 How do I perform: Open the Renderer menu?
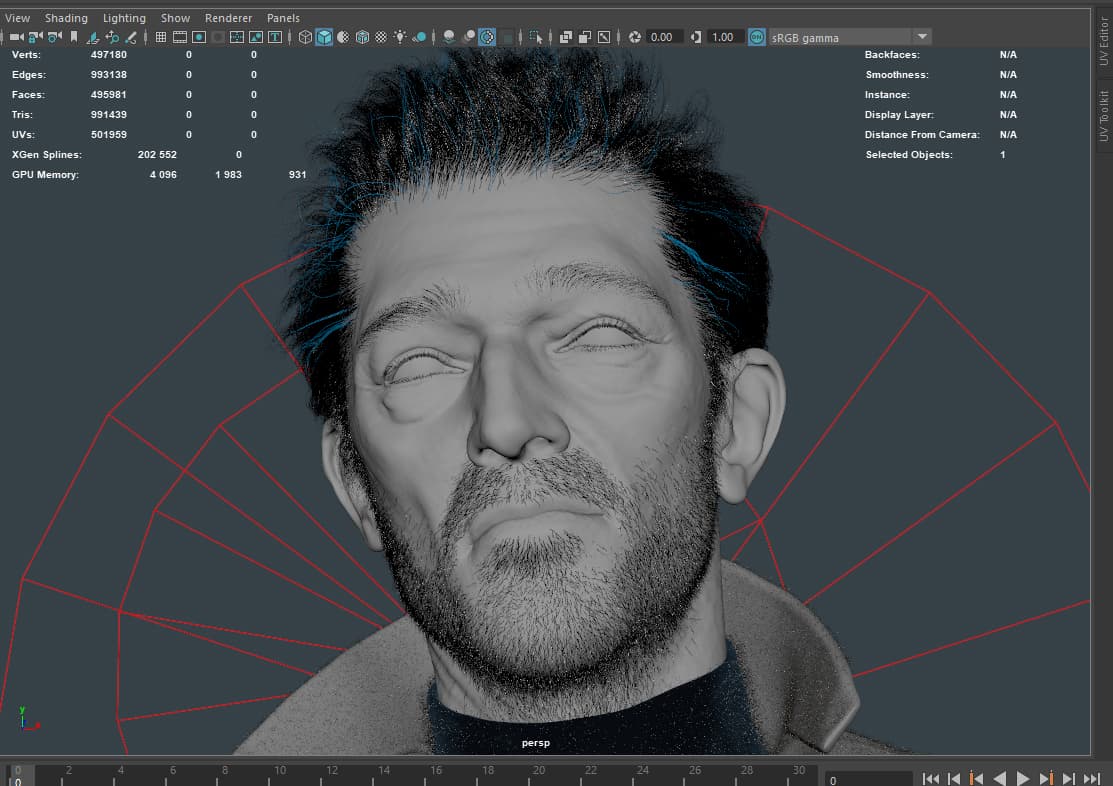(229, 18)
